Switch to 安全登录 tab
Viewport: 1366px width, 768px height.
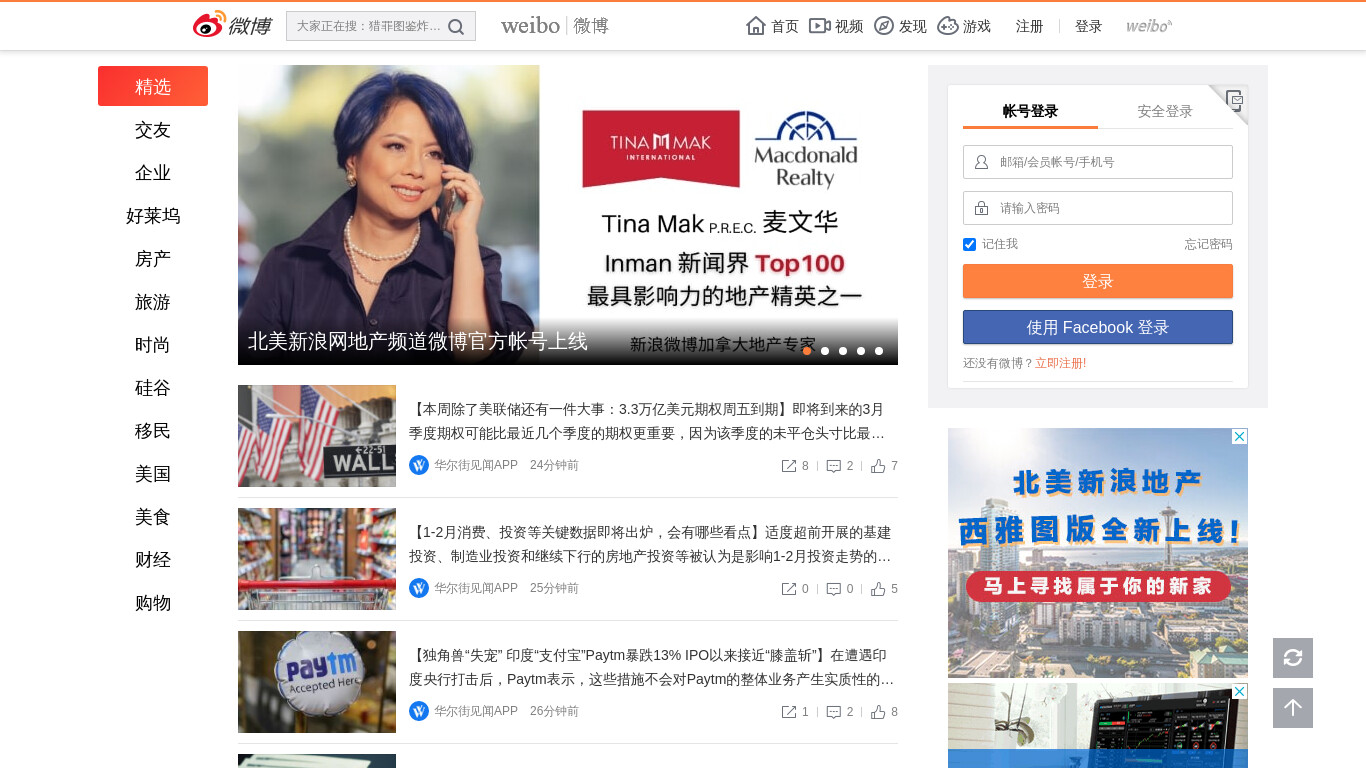(1165, 111)
